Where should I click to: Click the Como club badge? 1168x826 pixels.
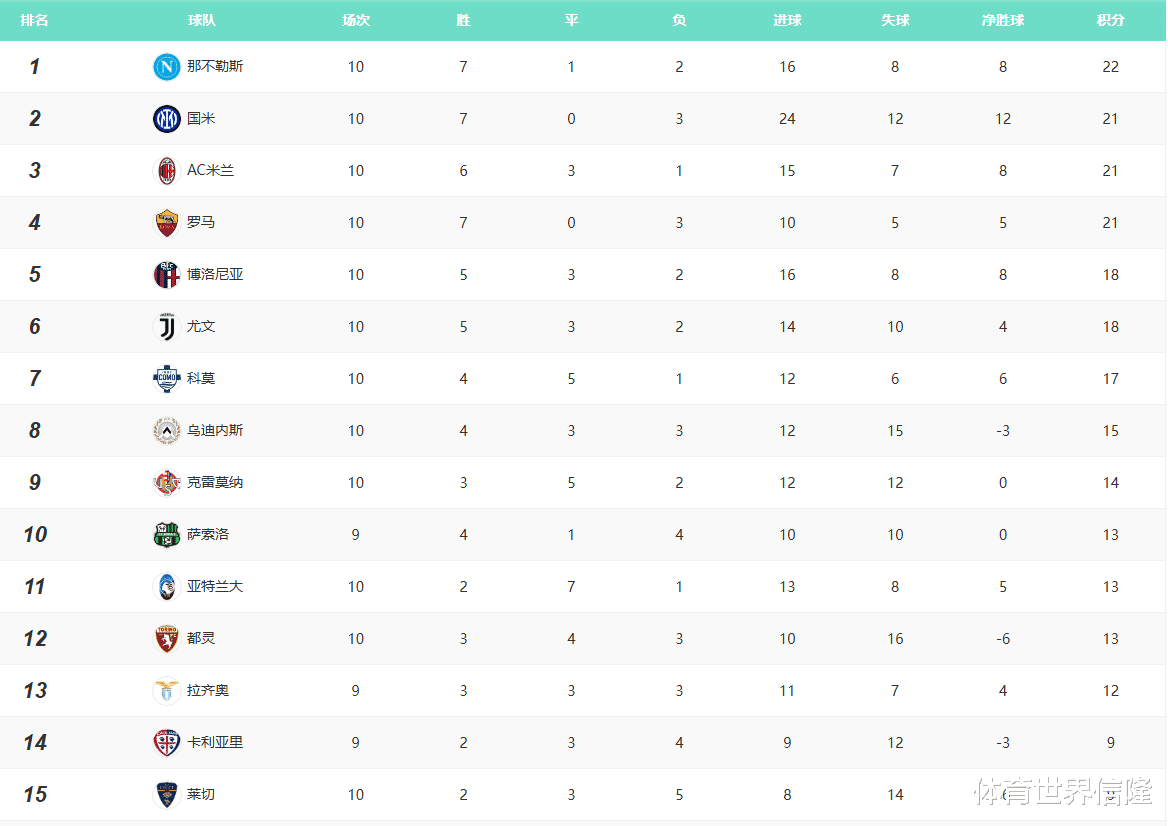click(166, 379)
